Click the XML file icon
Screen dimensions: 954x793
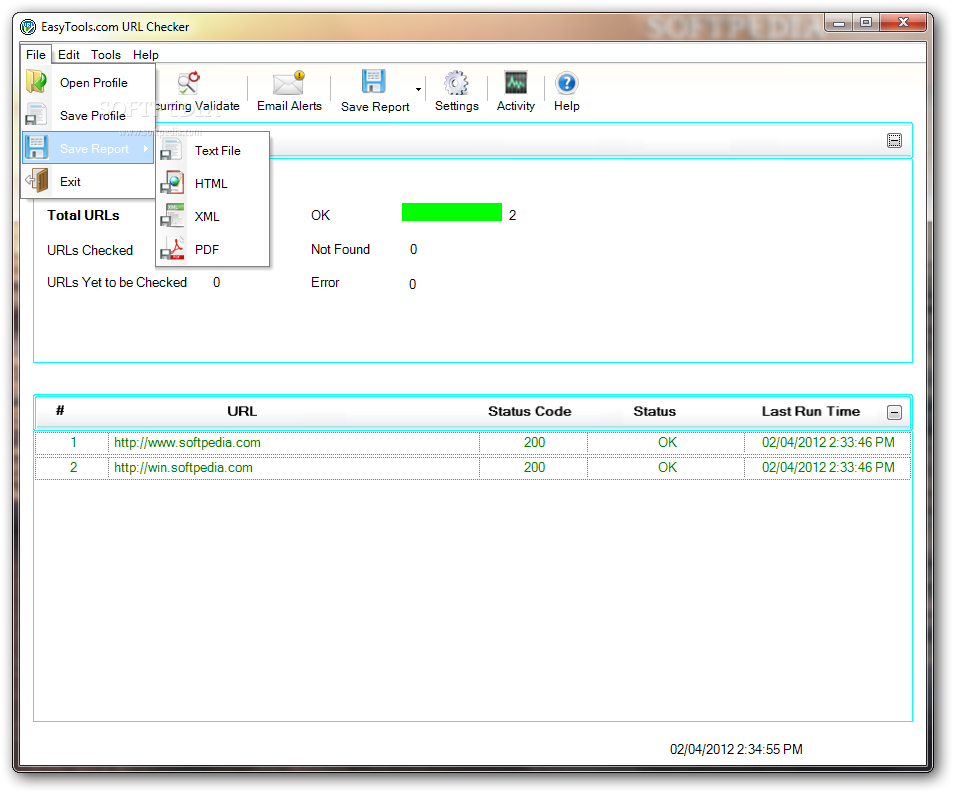pyautogui.click(x=172, y=216)
